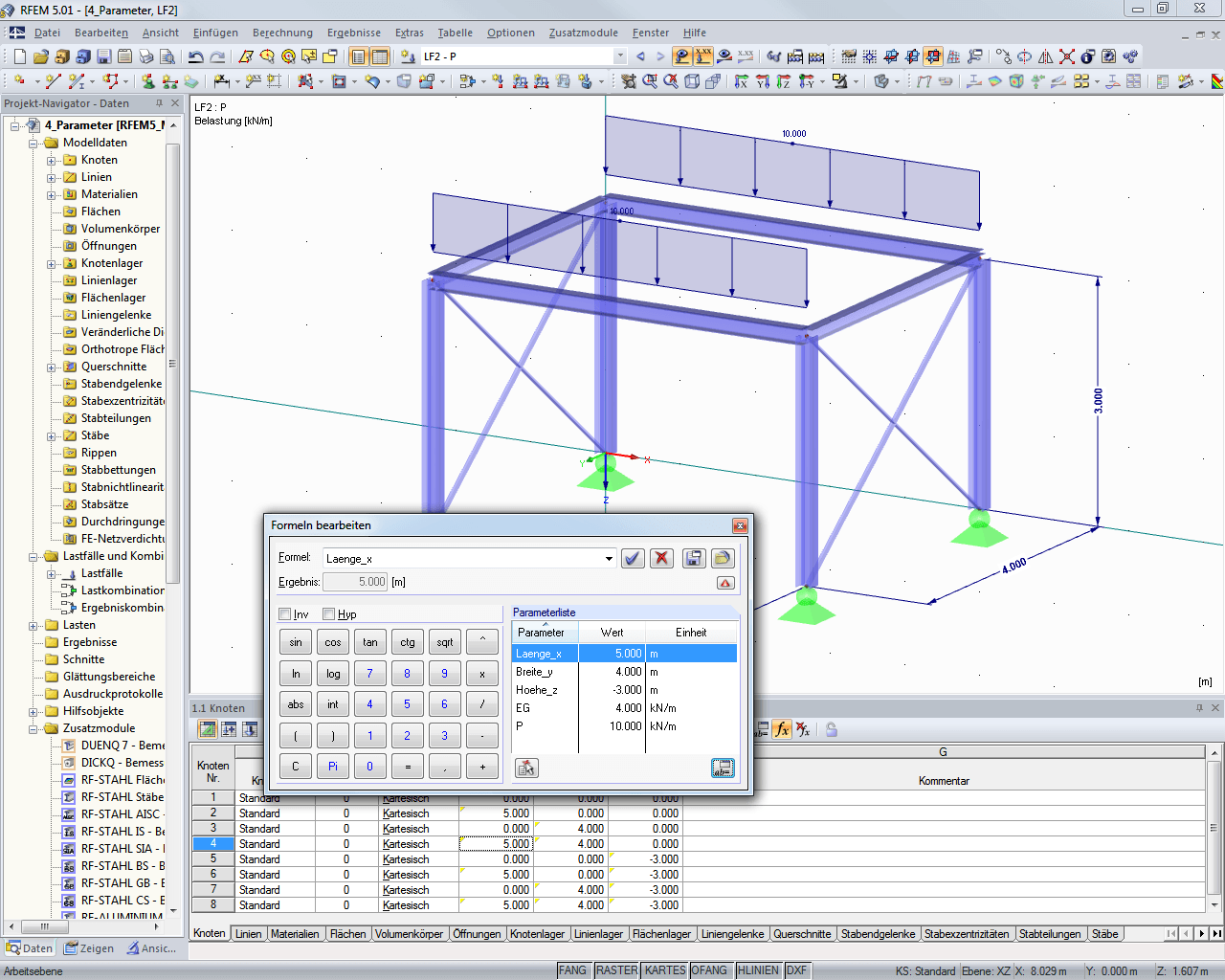The width and height of the screenshot is (1225, 980).
Task: Collapse the Modelldaten tree node
Action: pyautogui.click(x=32, y=141)
